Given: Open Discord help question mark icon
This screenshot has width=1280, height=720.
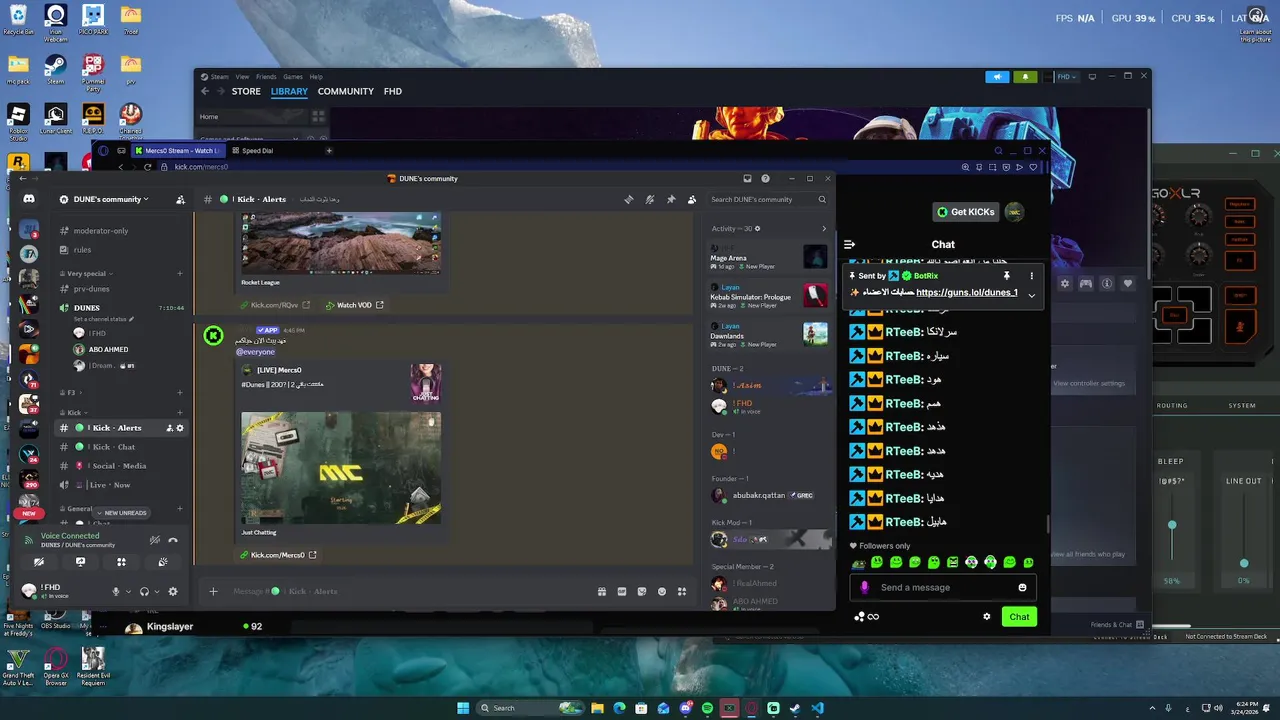Looking at the screenshot, I should [x=766, y=179].
